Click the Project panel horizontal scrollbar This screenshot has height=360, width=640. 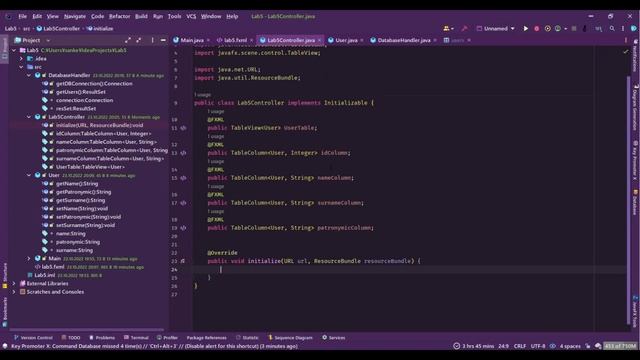87,330
